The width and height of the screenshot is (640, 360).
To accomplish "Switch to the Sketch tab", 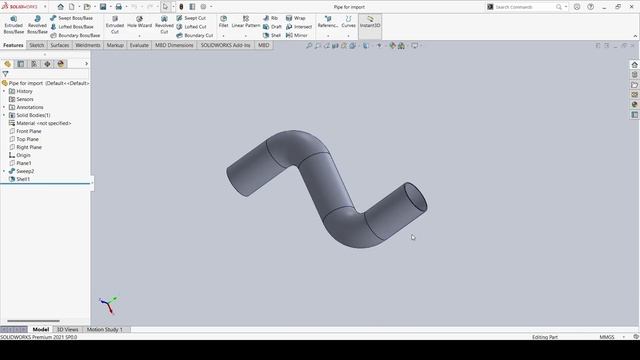I will pyautogui.click(x=36, y=45).
